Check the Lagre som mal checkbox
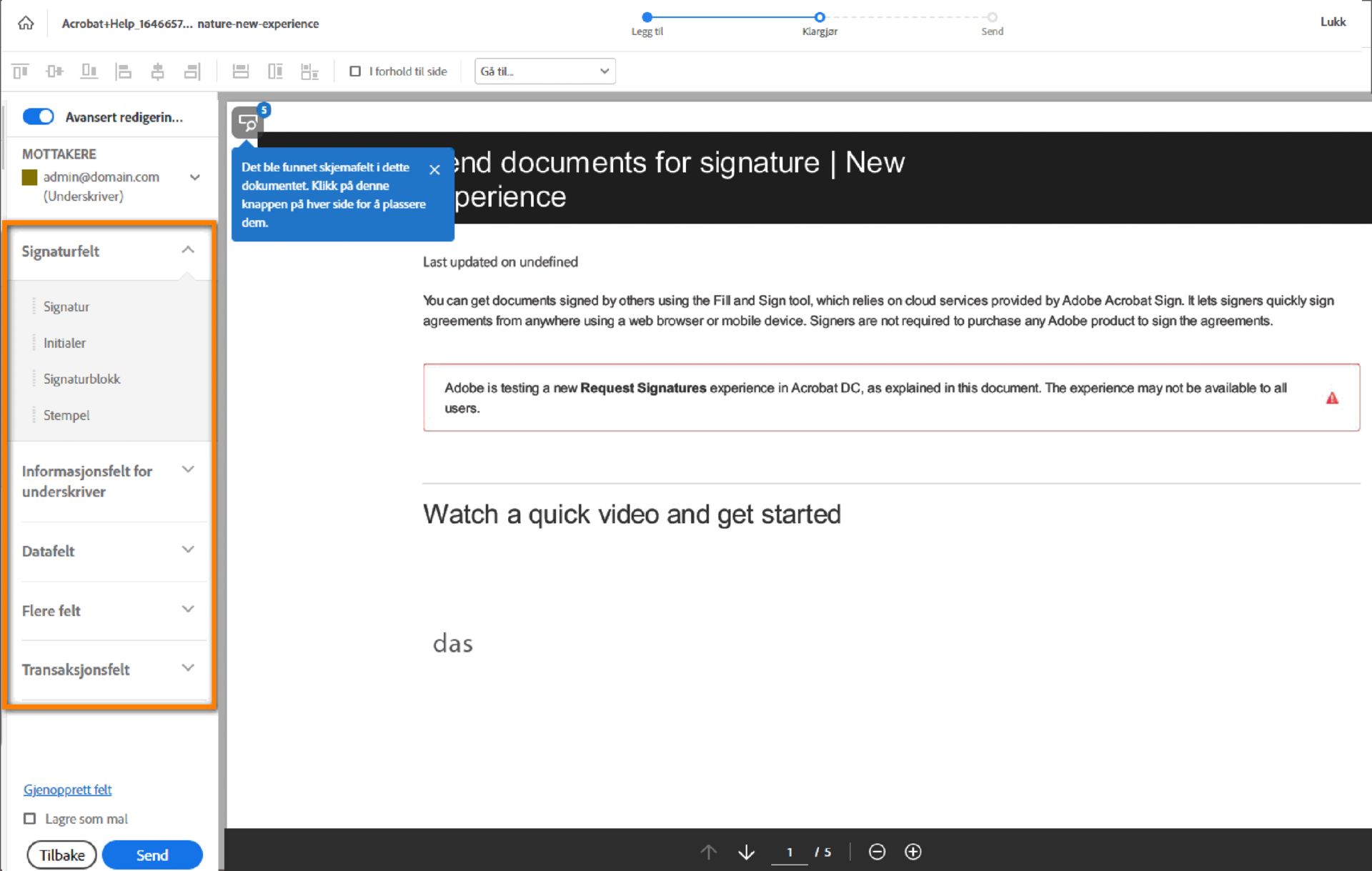The height and width of the screenshot is (871, 1372). [x=30, y=819]
